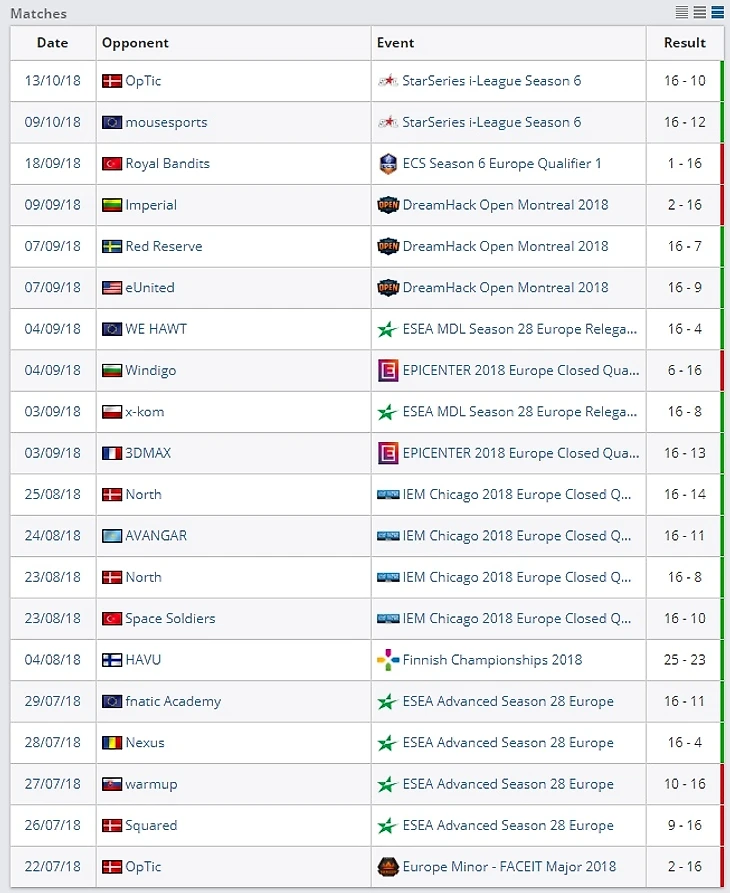Click the EU flag beside mousesports
Screen dimensions: 730x893
[x=112, y=122]
